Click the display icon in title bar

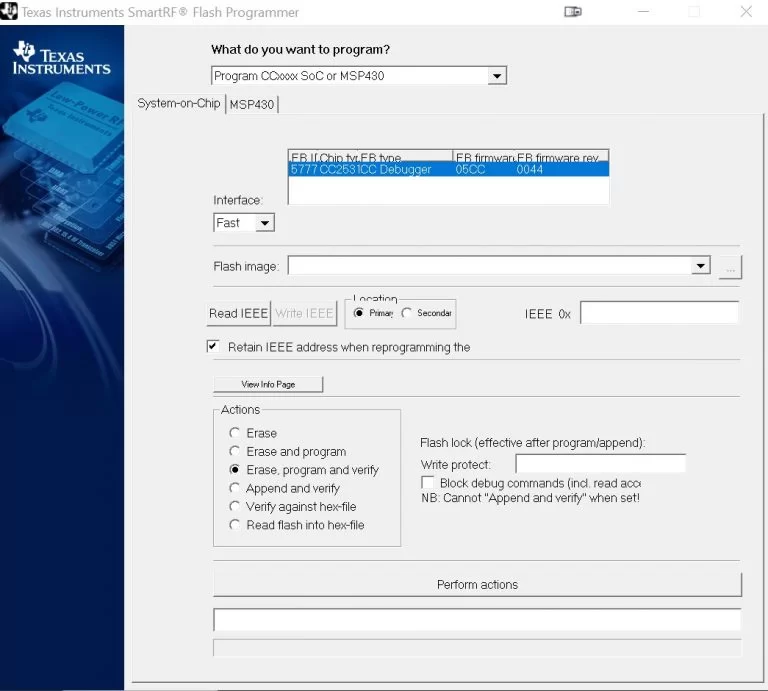tap(573, 12)
